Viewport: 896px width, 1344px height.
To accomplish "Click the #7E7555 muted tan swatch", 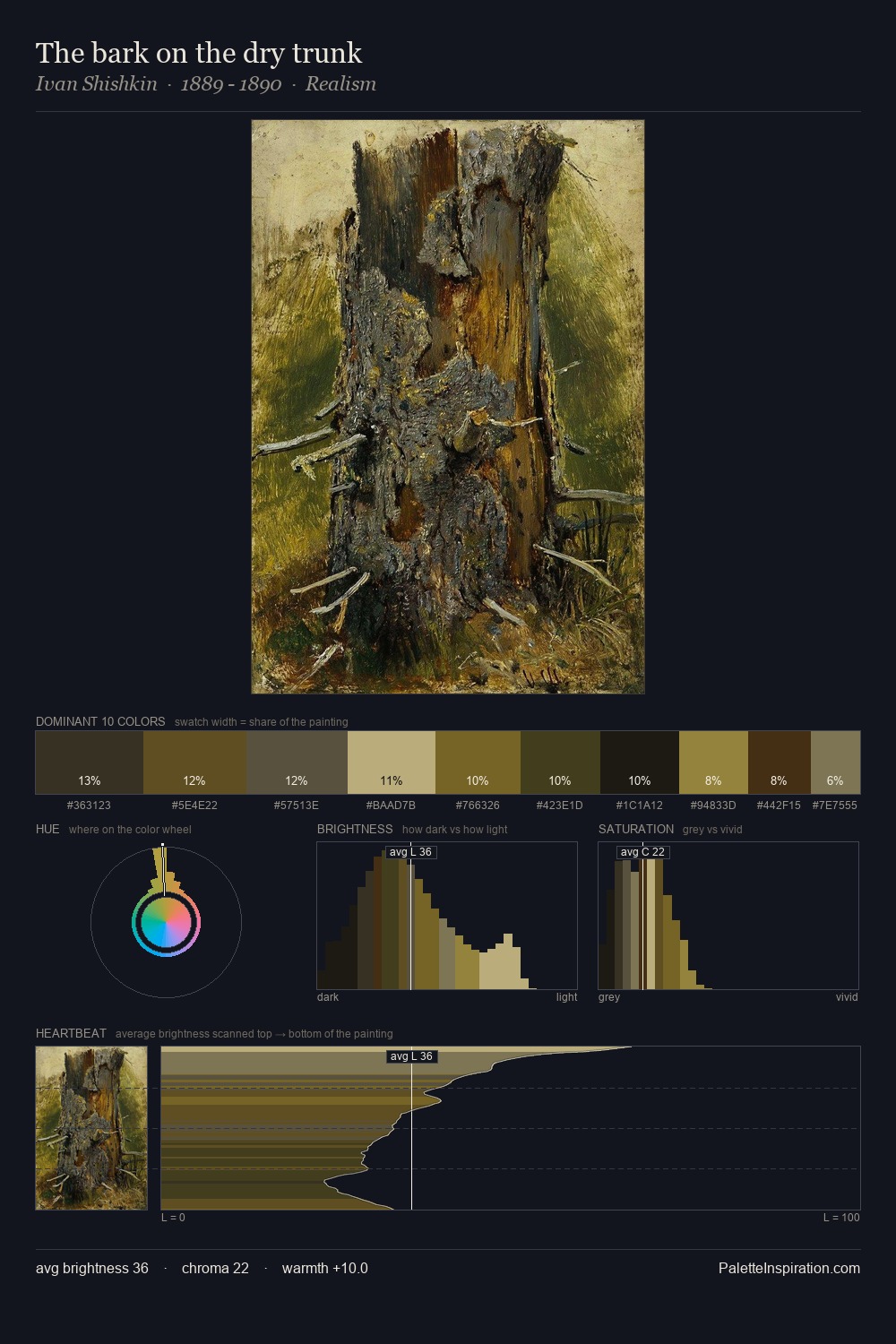I will point(835,762).
